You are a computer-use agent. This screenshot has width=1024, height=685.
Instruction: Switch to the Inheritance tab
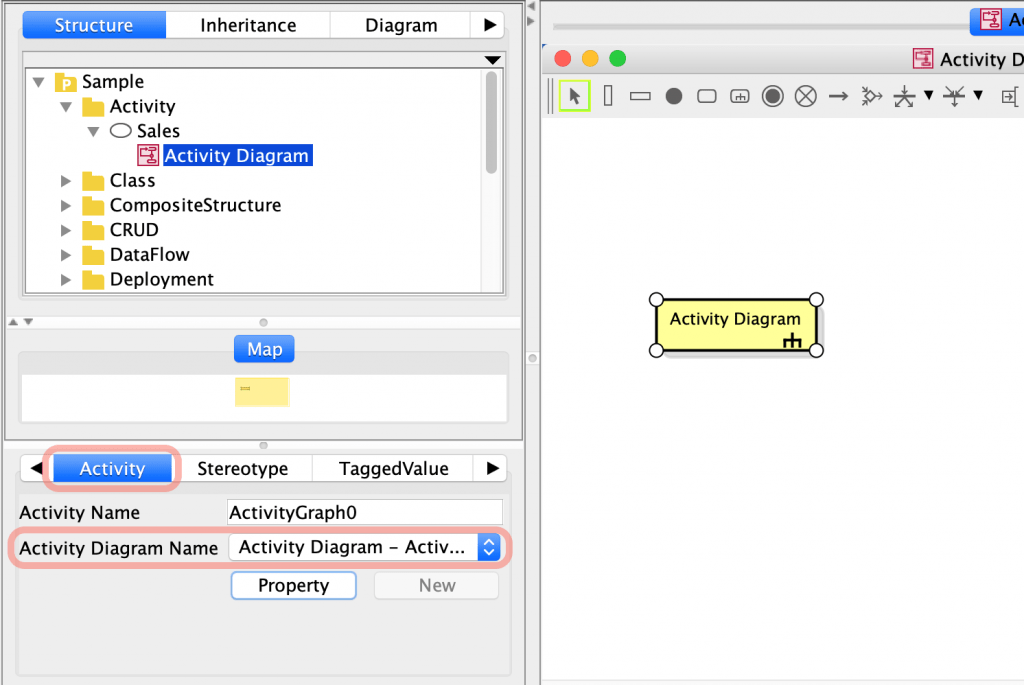248,25
